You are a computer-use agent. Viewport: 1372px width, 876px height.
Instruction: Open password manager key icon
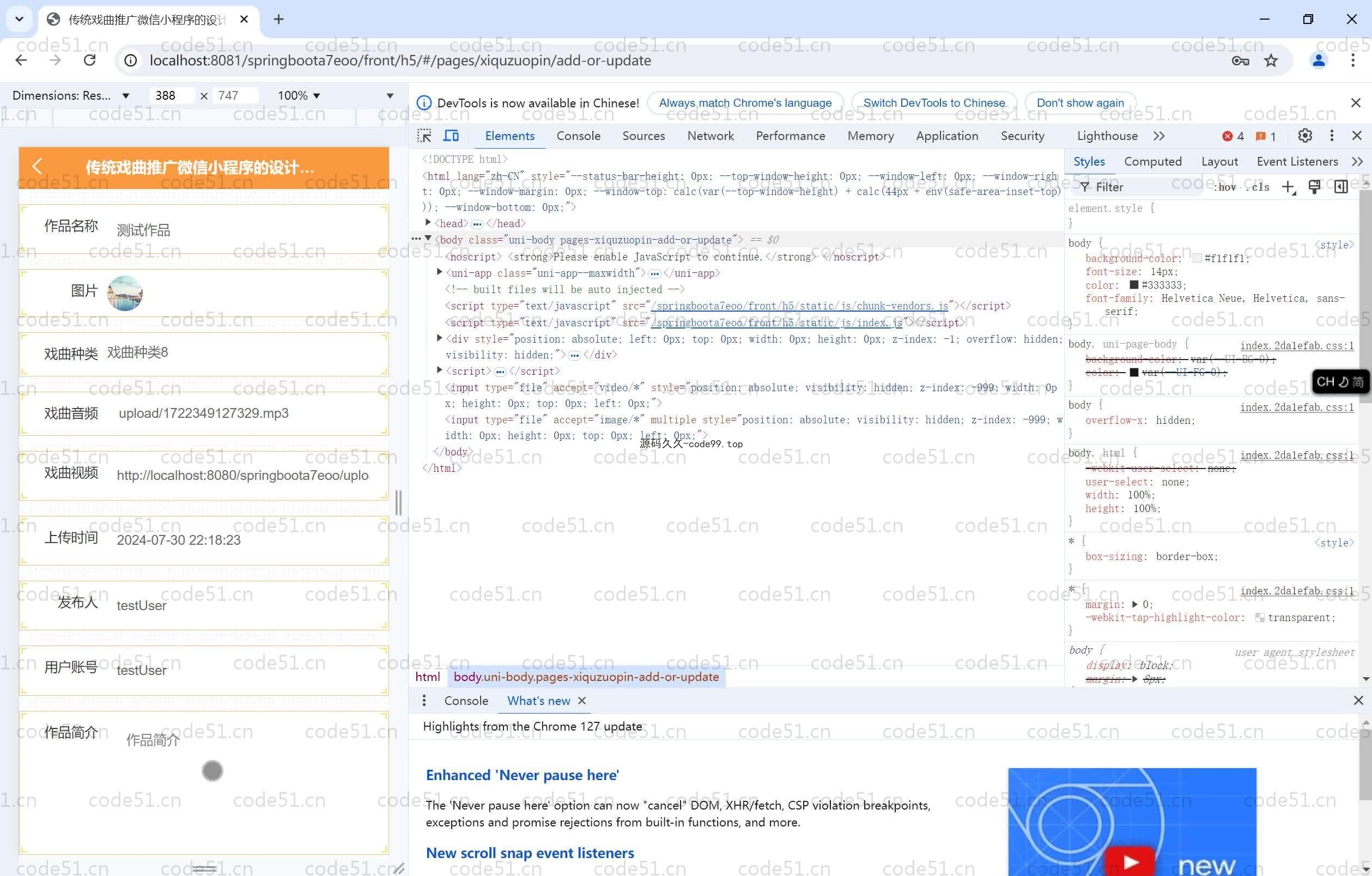click(x=1240, y=60)
